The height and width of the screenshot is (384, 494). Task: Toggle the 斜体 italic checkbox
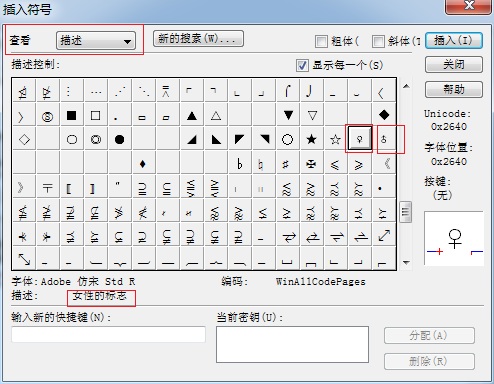[378, 42]
